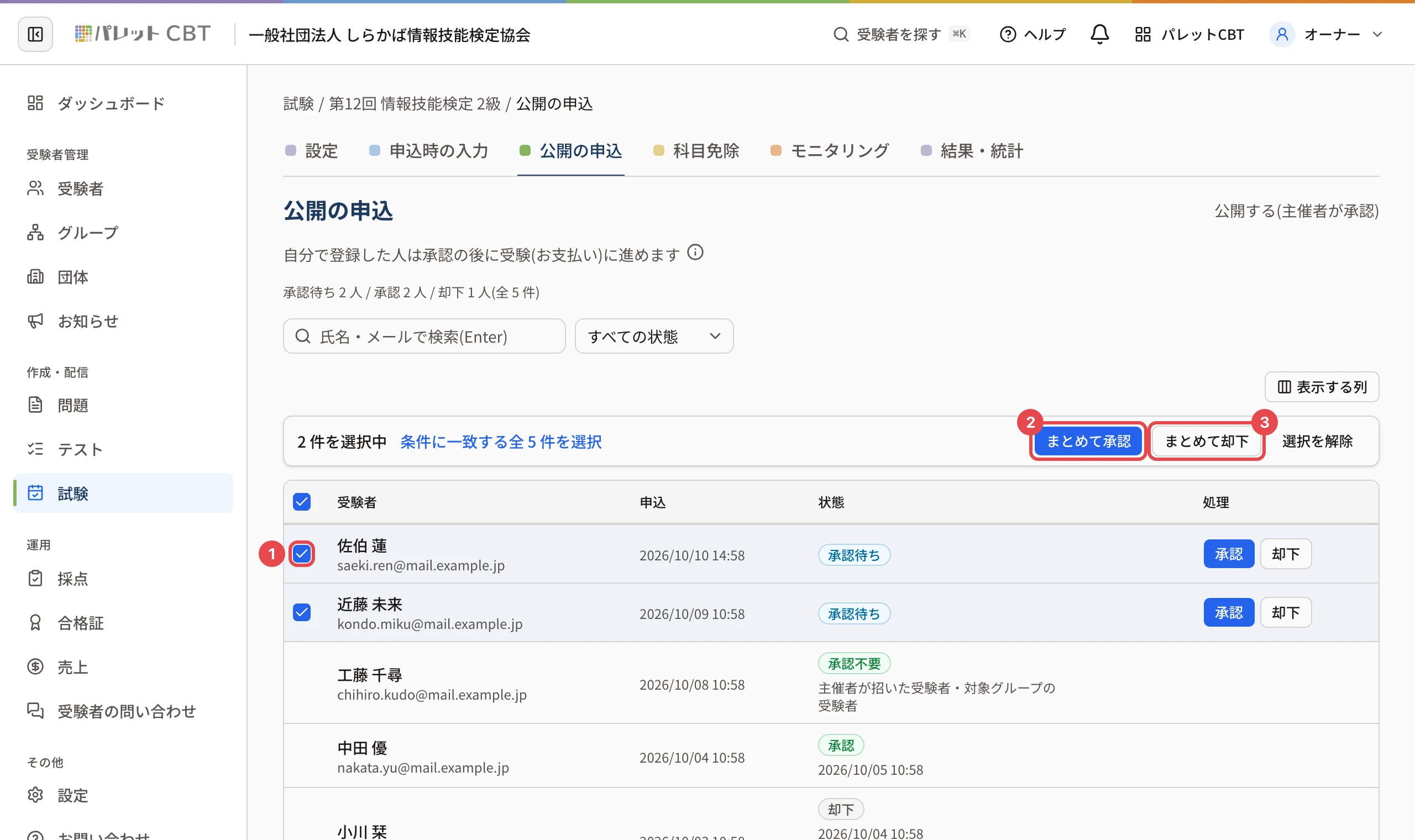Toggle the select-all checkbox in the table header
The image size is (1415, 840).
pyautogui.click(x=302, y=501)
